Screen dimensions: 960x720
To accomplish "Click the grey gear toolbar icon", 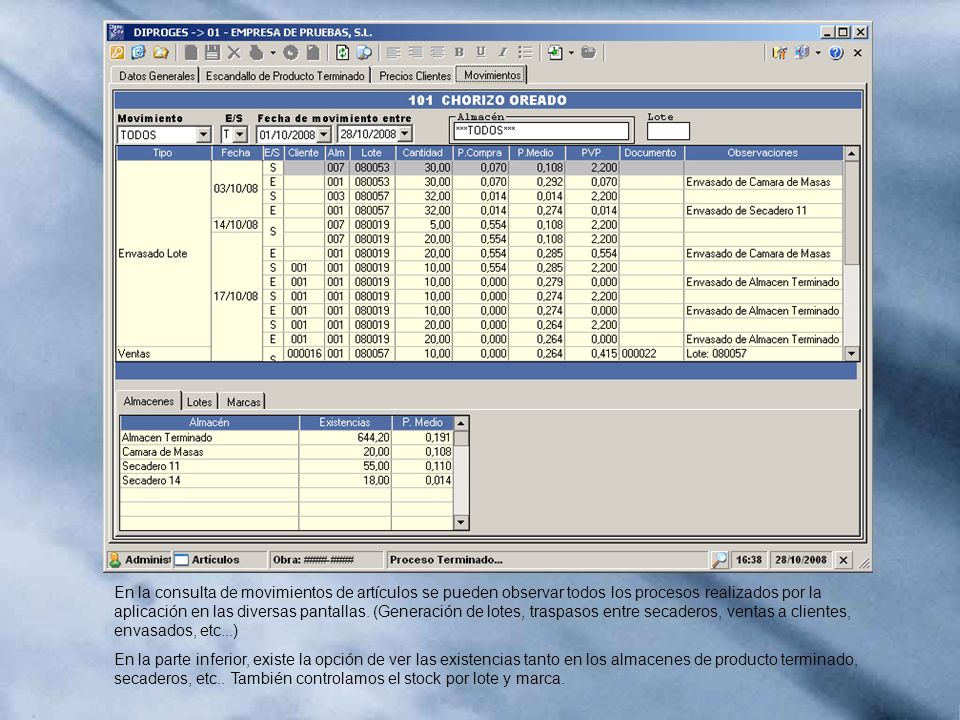I will tap(291, 53).
